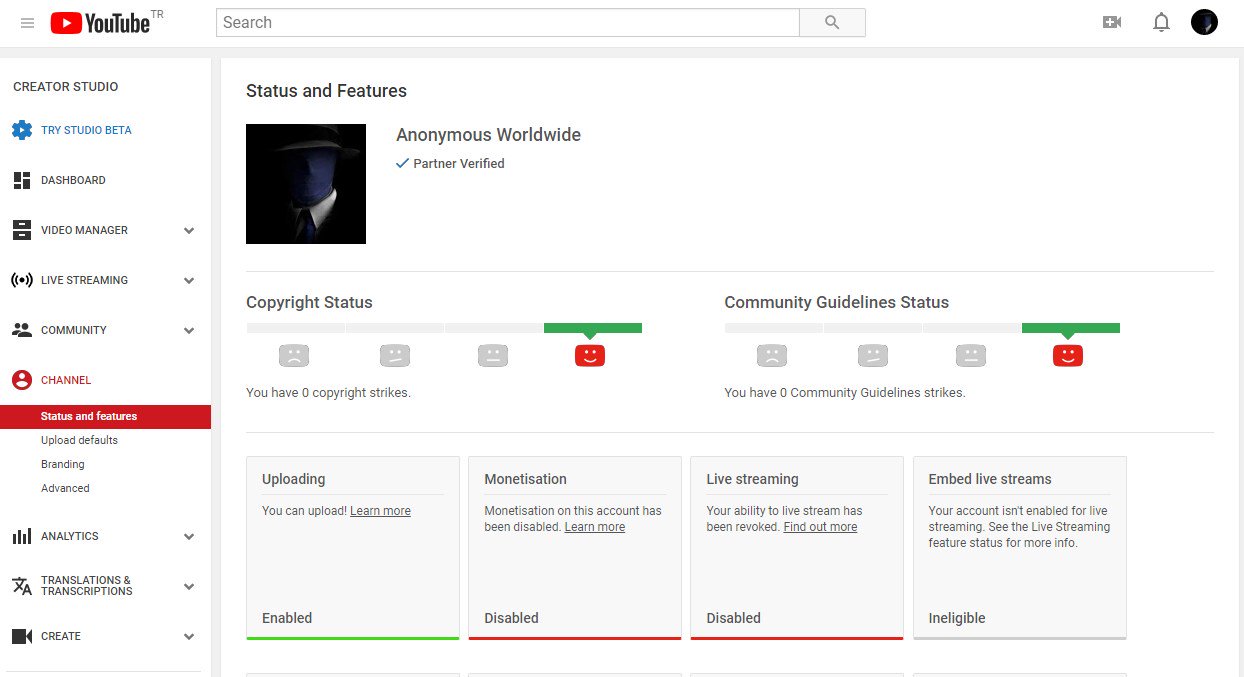The width and height of the screenshot is (1244, 677).
Task: Open the account avatar menu
Action: coord(1204,22)
